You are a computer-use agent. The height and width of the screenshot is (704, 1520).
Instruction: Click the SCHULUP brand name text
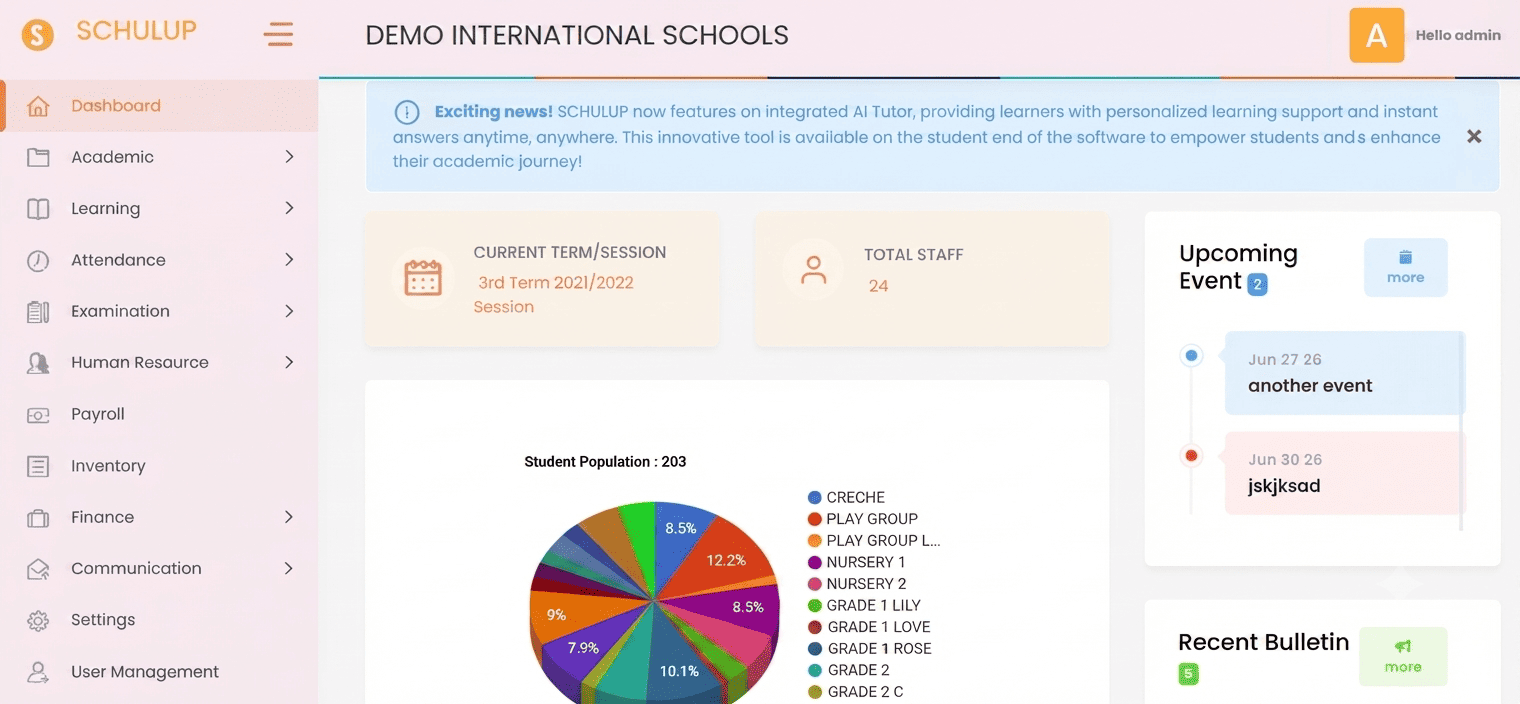(136, 31)
